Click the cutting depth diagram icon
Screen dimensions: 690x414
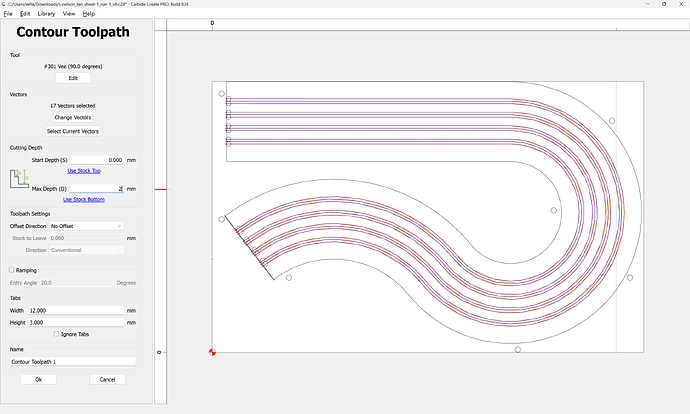[20, 180]
